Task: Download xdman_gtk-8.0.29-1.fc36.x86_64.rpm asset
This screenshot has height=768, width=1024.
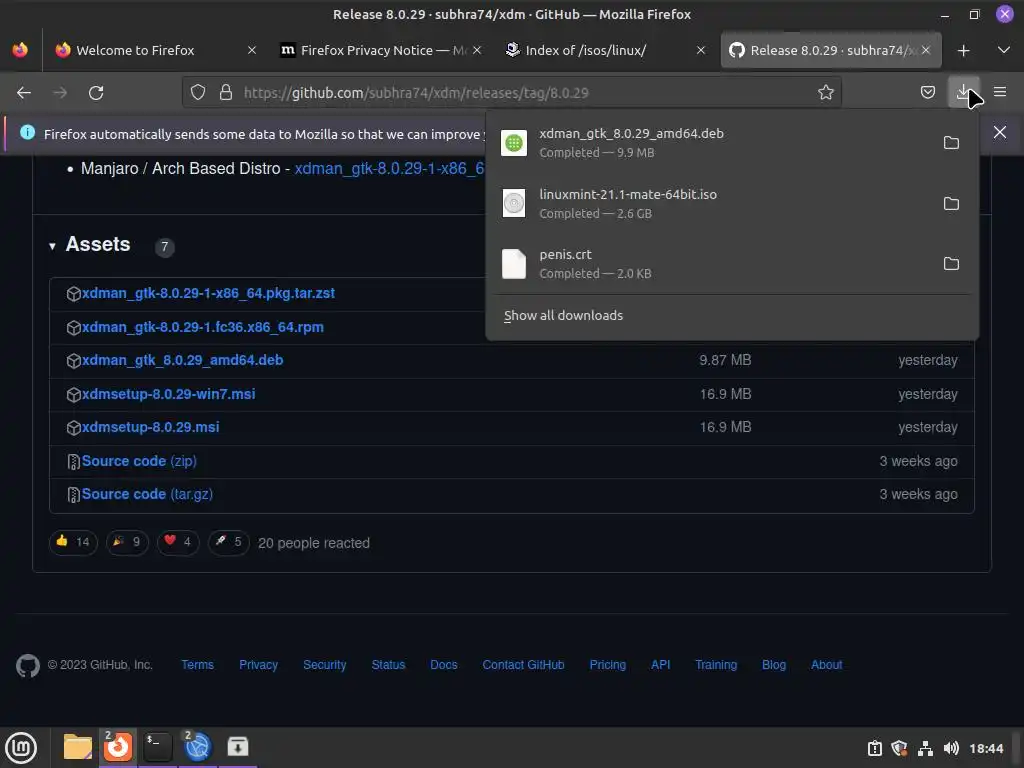Action: (x=202, y=327)
